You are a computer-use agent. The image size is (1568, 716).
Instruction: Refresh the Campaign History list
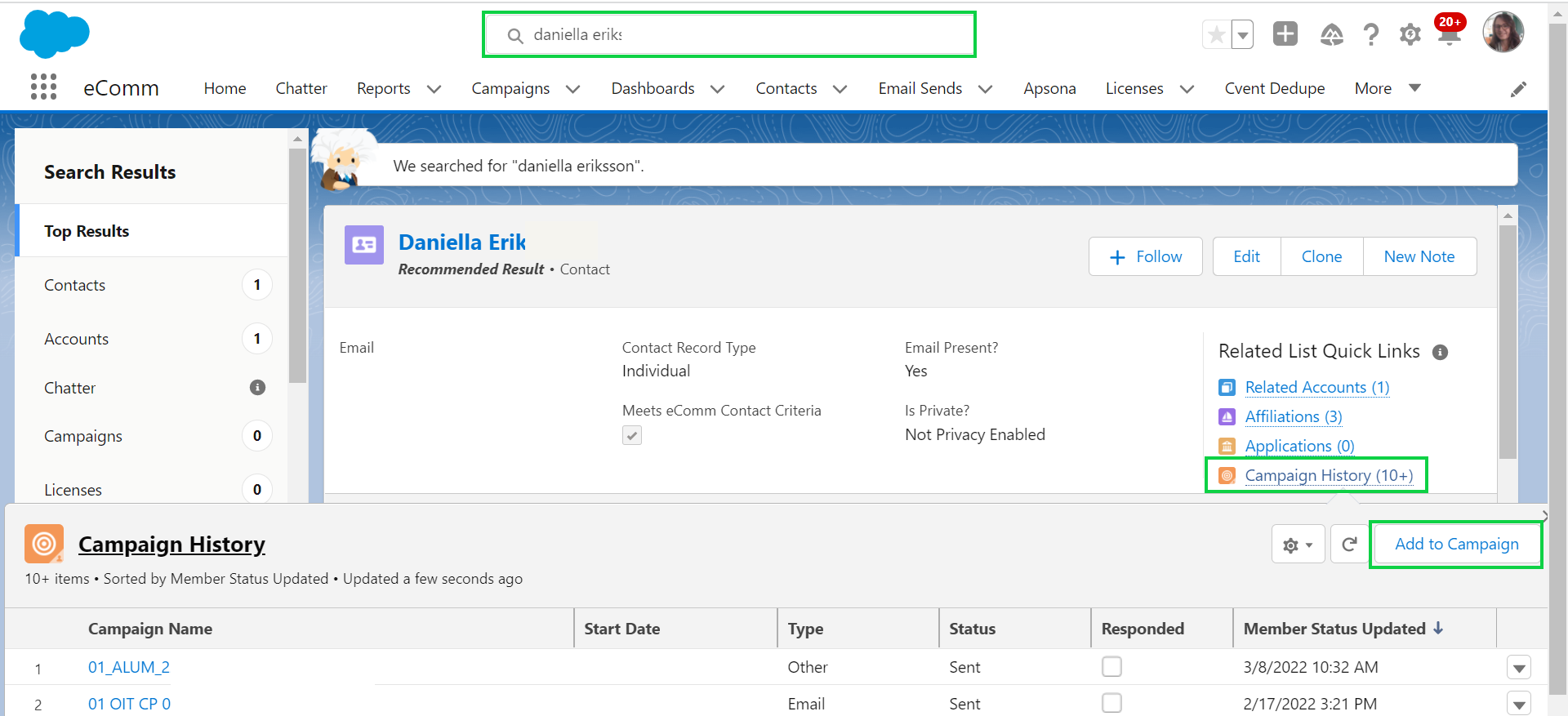1350,545
